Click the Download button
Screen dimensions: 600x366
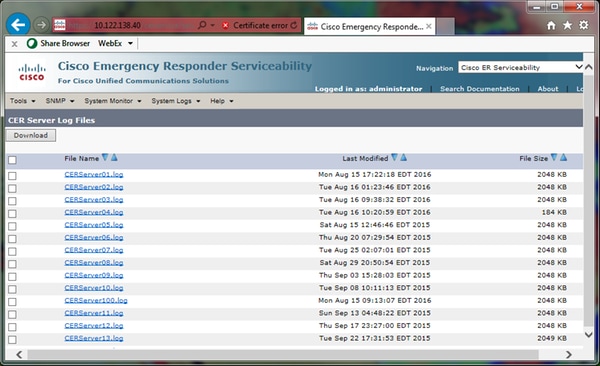pos(31,135)
